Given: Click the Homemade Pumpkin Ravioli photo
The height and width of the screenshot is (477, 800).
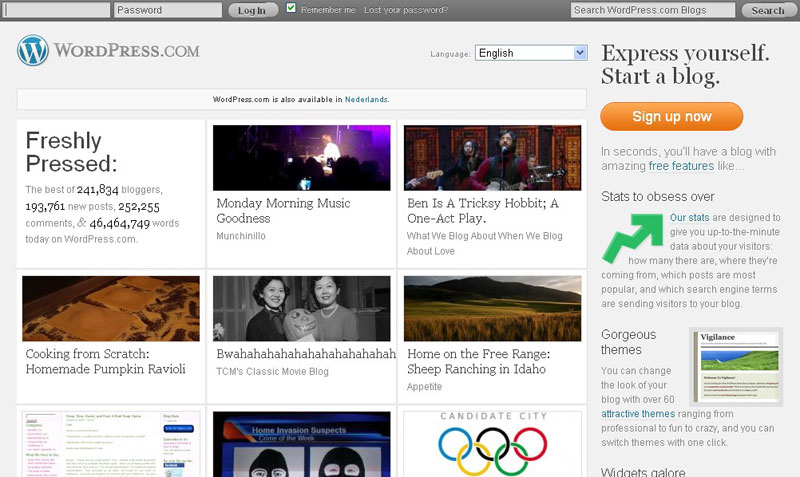Looking at the screenshot, I should 110,308.
